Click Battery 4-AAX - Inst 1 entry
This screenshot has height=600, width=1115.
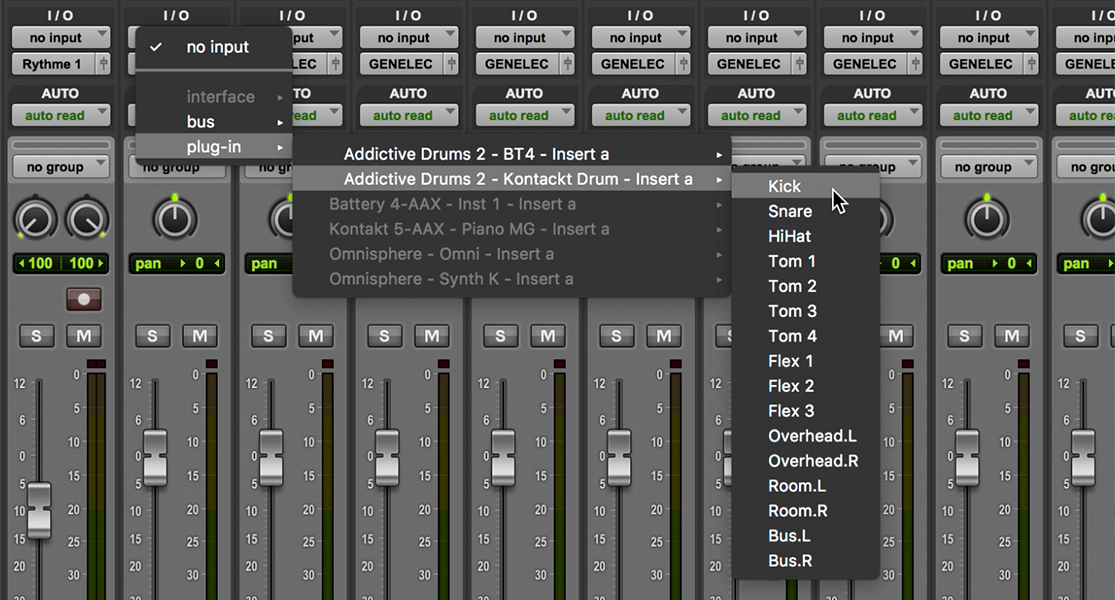click(x=512, y=204)
